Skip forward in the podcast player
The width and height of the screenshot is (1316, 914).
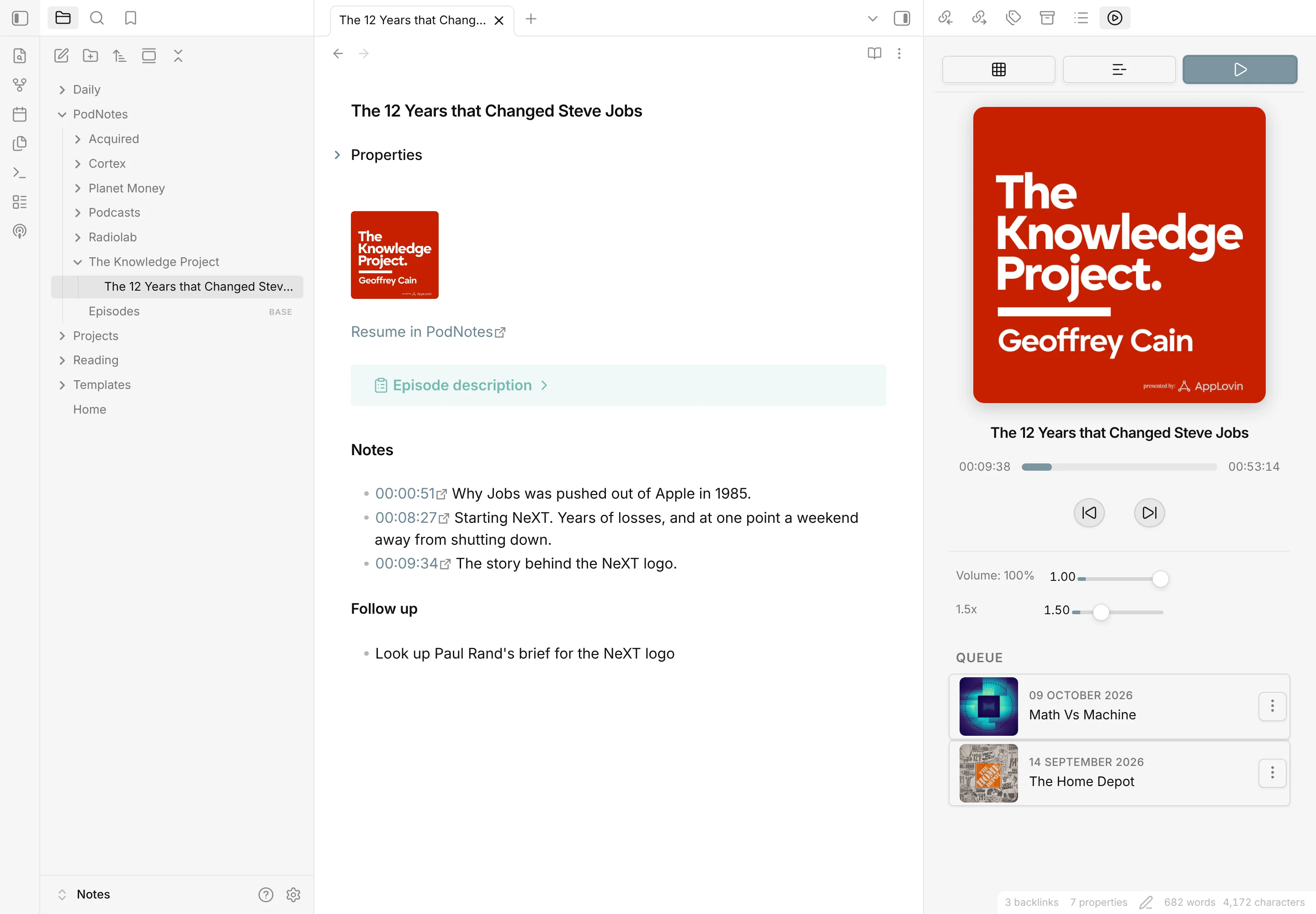tap(1149, 513)
